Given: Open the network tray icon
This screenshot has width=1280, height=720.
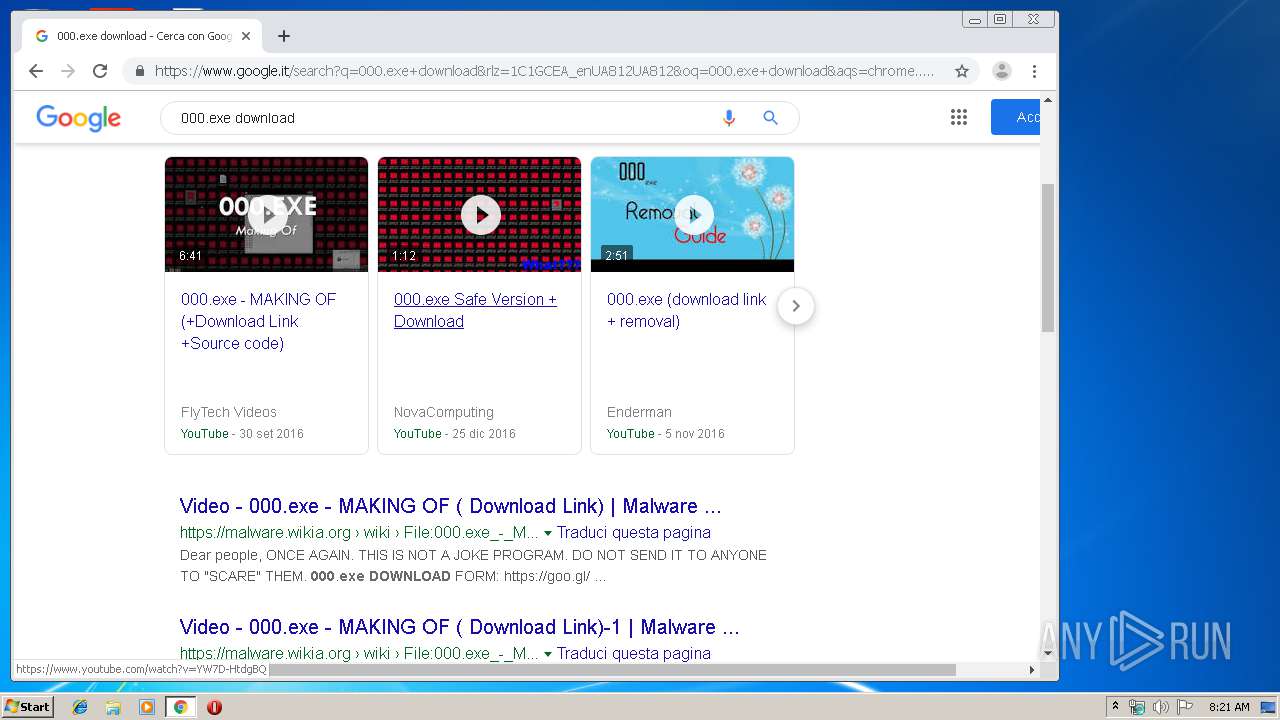Looking at the screenshot, I should [1137, 707].
